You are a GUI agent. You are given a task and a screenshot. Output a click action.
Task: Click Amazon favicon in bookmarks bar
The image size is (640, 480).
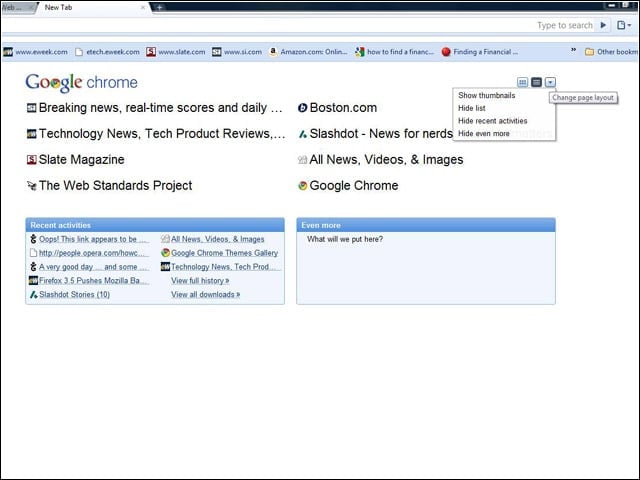coord(273,51)
